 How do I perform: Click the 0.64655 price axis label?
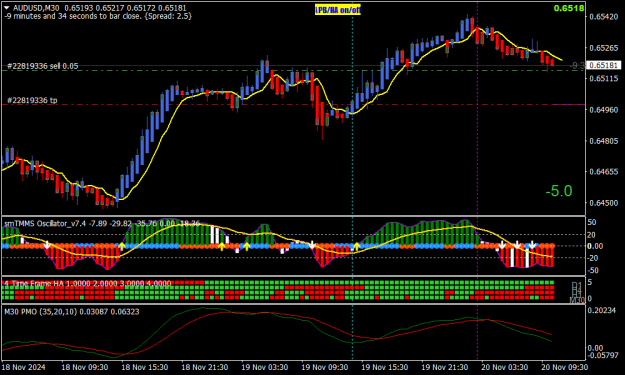tap(604, 172)
